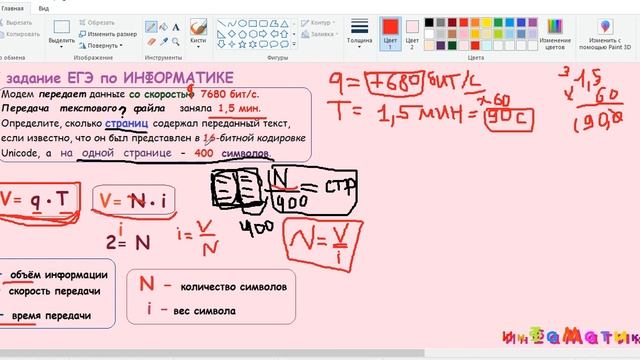
Task: Choose the Left arrow shape
Action: 274,34
